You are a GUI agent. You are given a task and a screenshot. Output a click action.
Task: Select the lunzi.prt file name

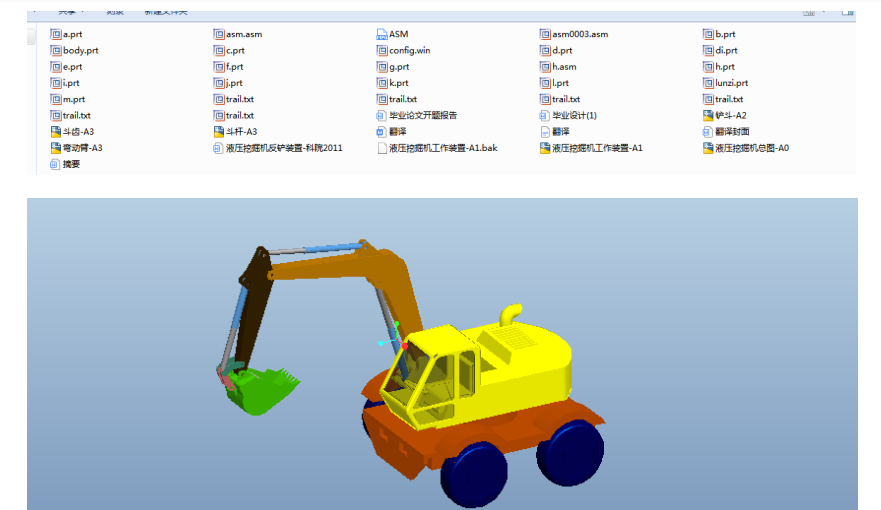732,83
